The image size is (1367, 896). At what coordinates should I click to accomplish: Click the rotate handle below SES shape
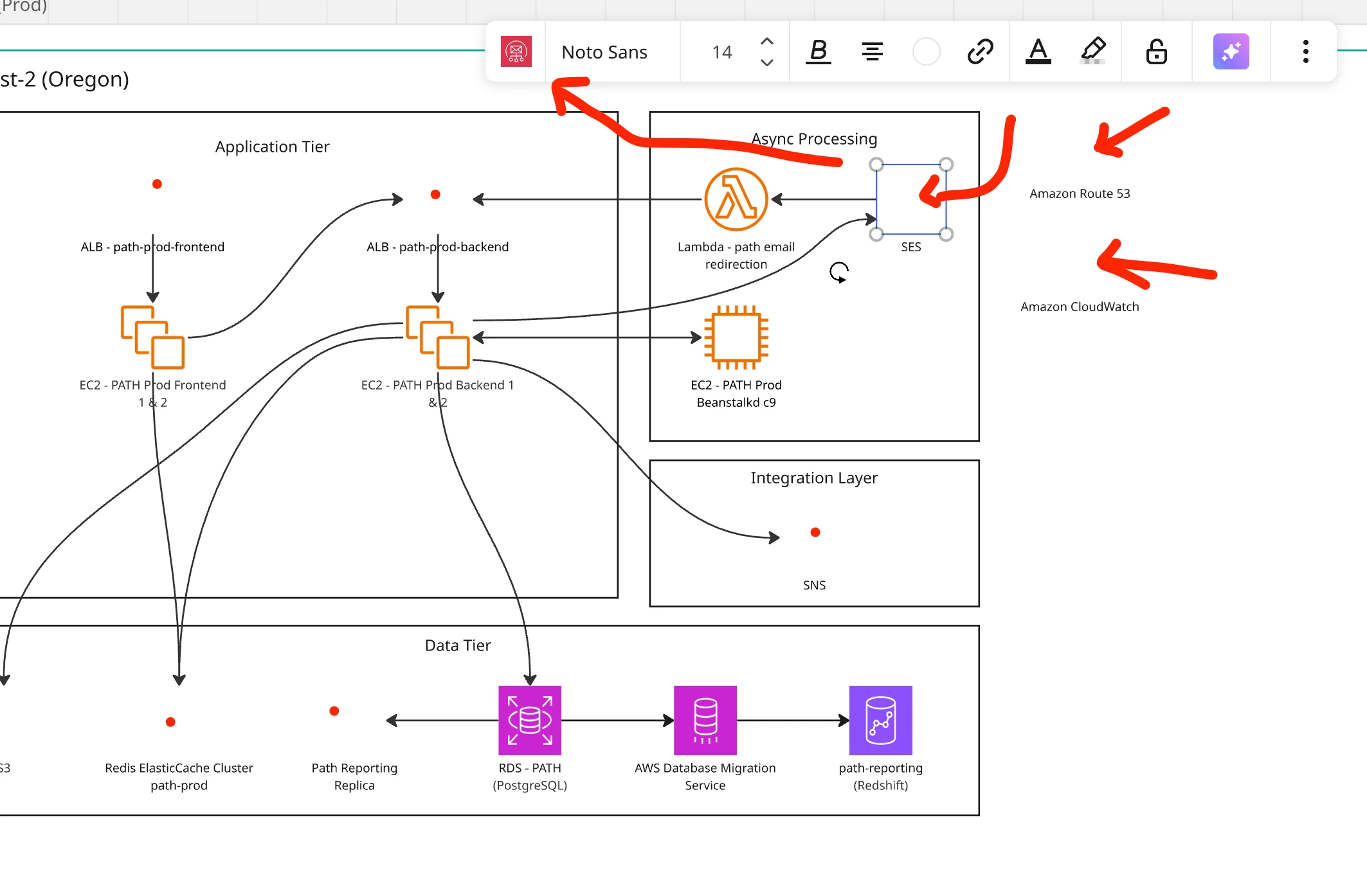click(839, 273)
